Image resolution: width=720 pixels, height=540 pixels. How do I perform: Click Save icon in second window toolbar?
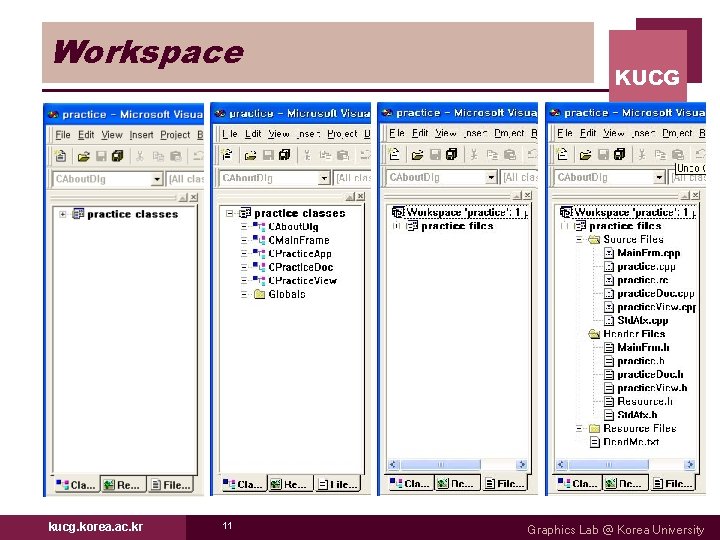coord(268,155)
